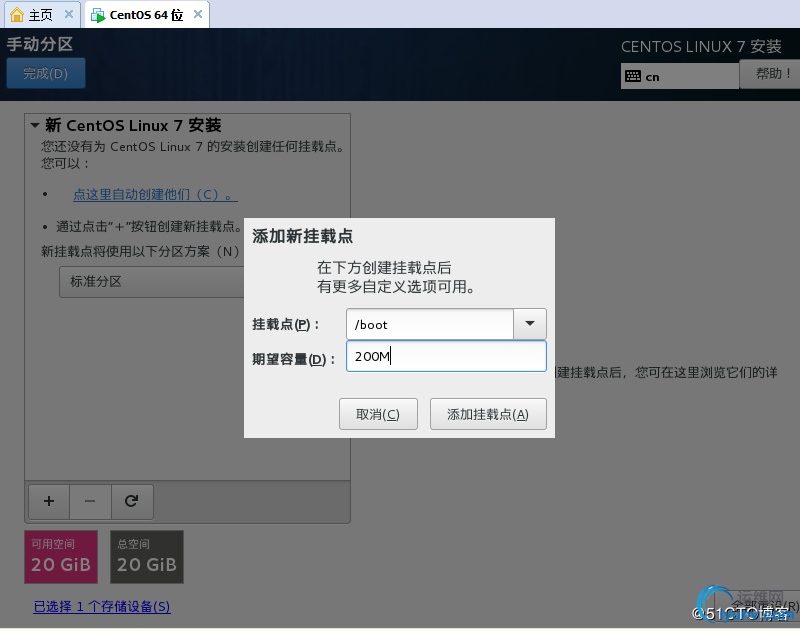Viewport: 800px width, 631px height.
Task: Click the 总空间 20 GiB box
Action: pos(147,557)
